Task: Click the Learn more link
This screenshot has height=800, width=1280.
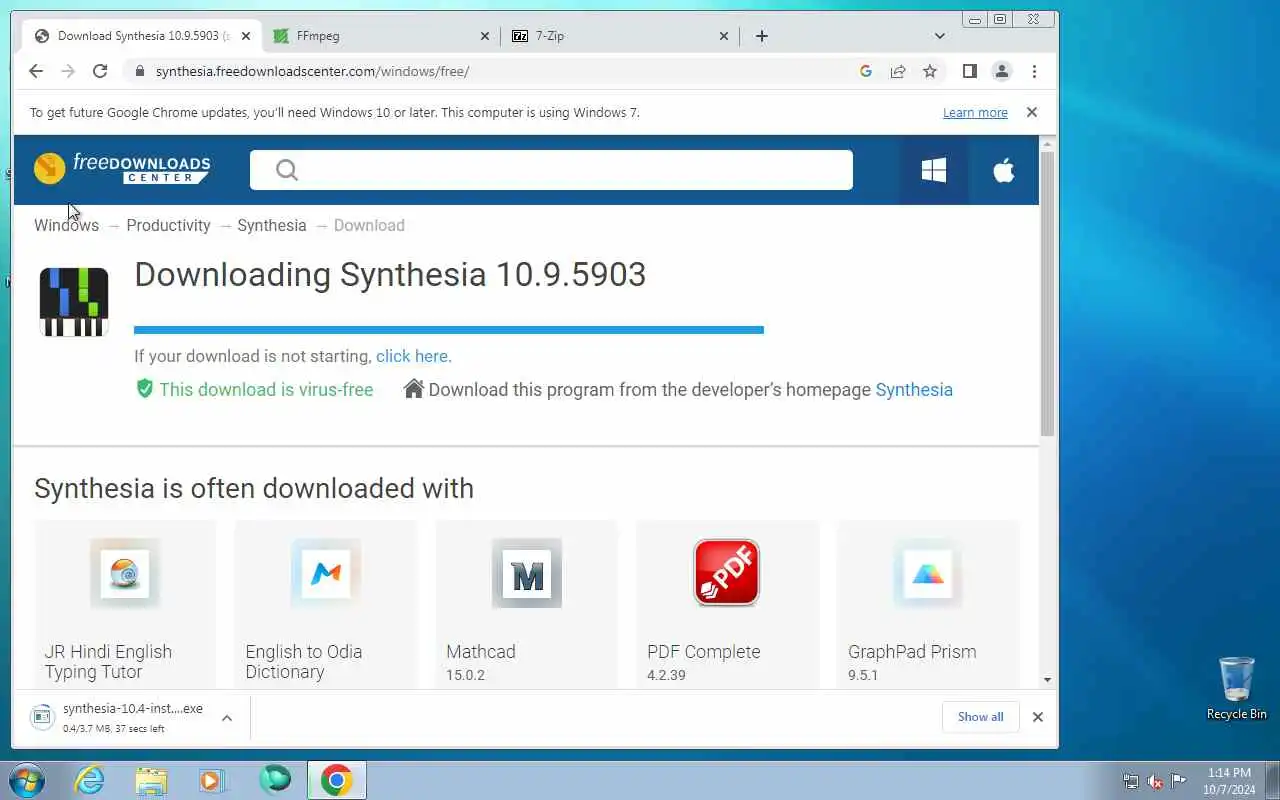Action: (975, 113)
